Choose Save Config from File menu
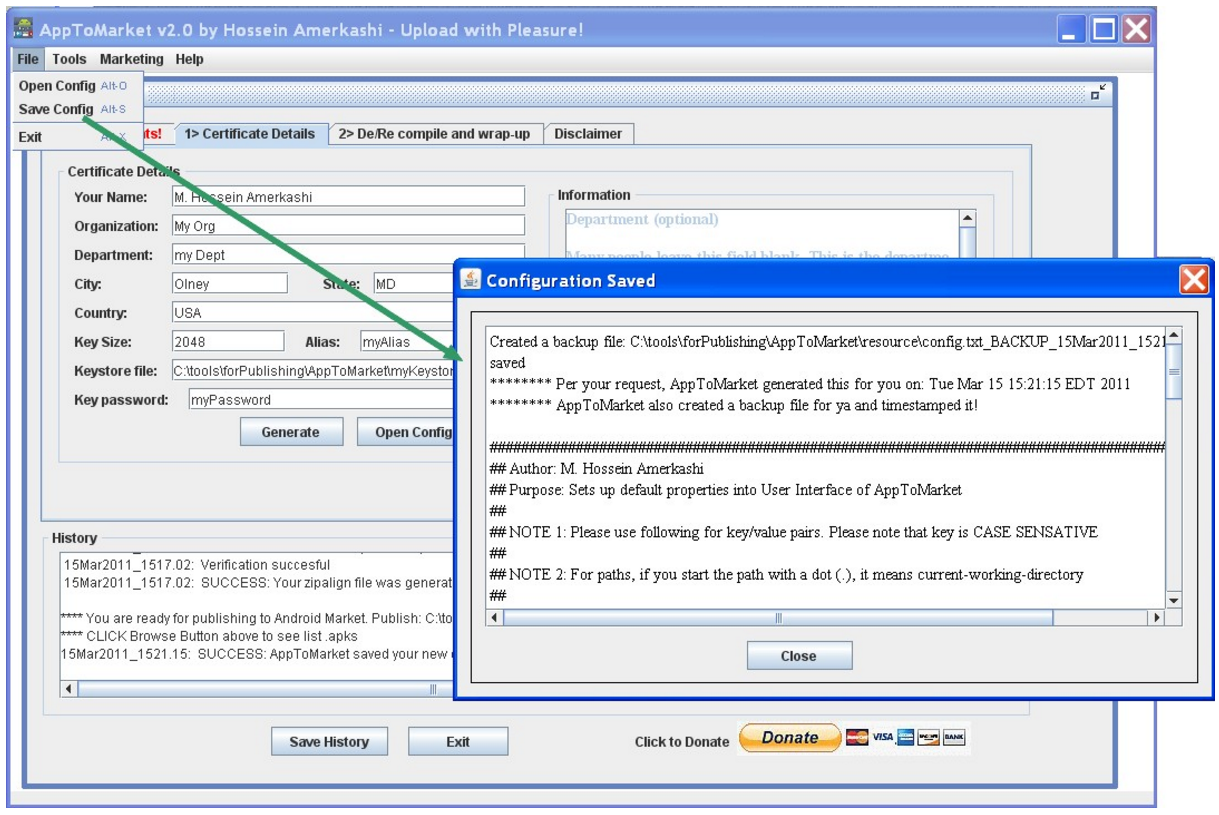1219x815 pixels. 78,109
